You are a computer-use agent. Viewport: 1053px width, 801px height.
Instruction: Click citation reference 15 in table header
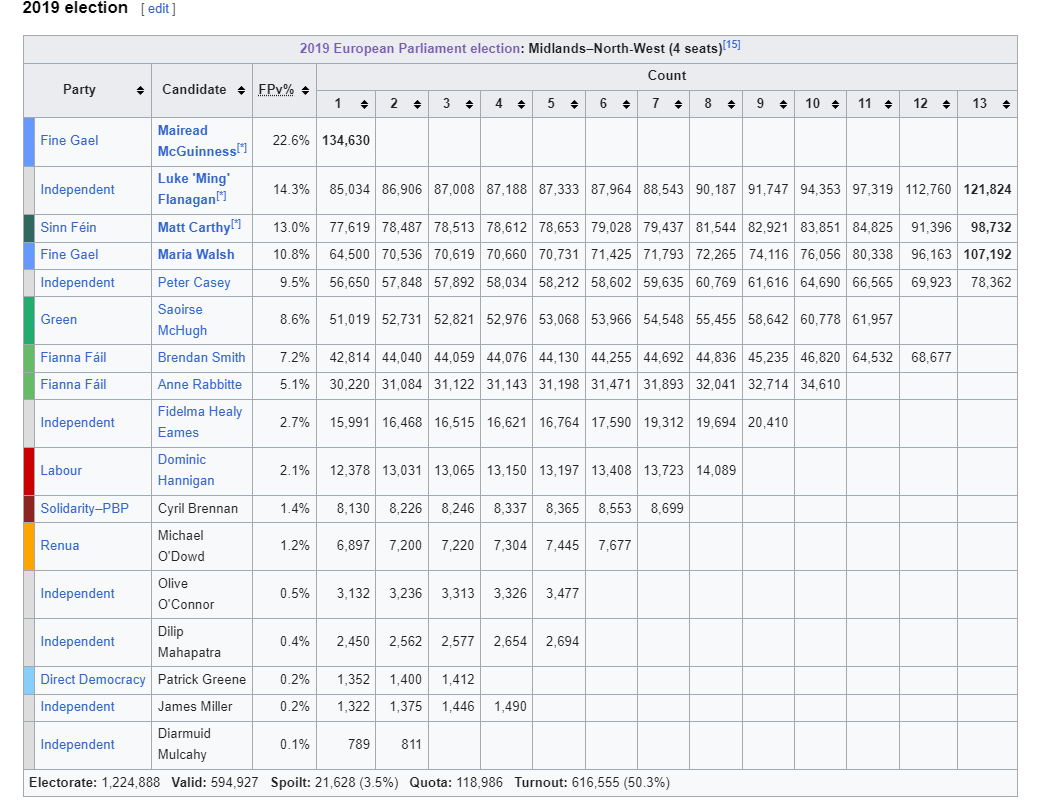(x=731, y=45)
